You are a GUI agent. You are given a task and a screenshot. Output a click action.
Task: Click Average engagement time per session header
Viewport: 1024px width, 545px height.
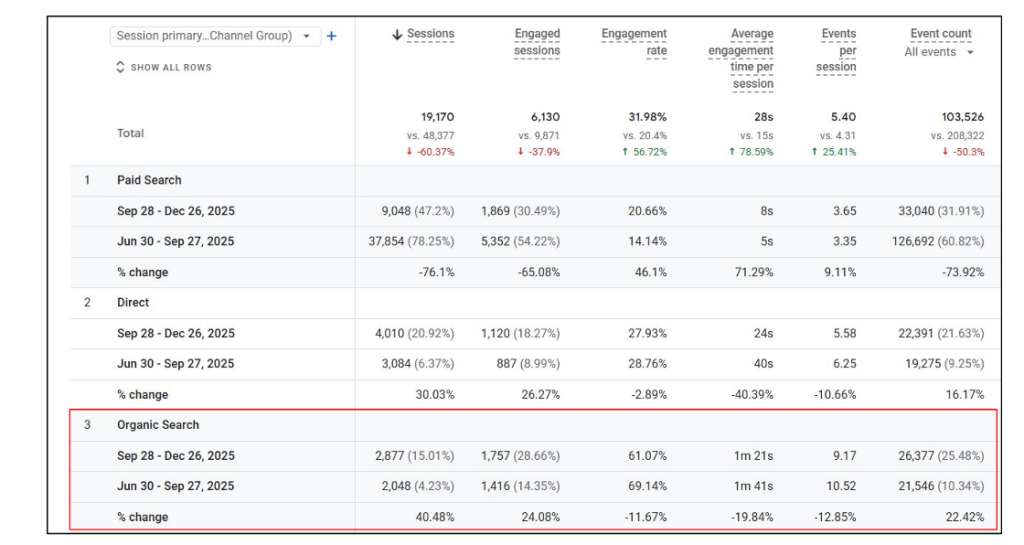tap(741, 59)
